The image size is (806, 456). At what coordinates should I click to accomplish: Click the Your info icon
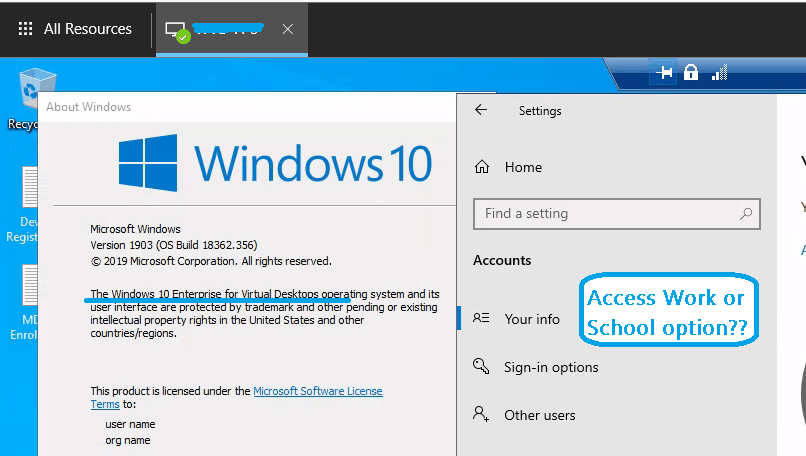(481, 318)
